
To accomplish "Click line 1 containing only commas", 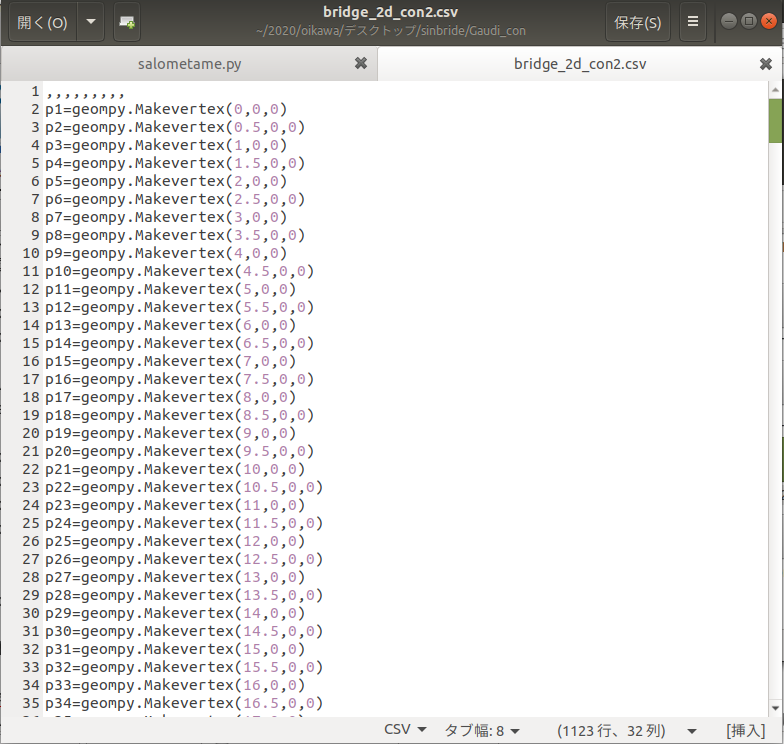I will (x=84, y=92).
